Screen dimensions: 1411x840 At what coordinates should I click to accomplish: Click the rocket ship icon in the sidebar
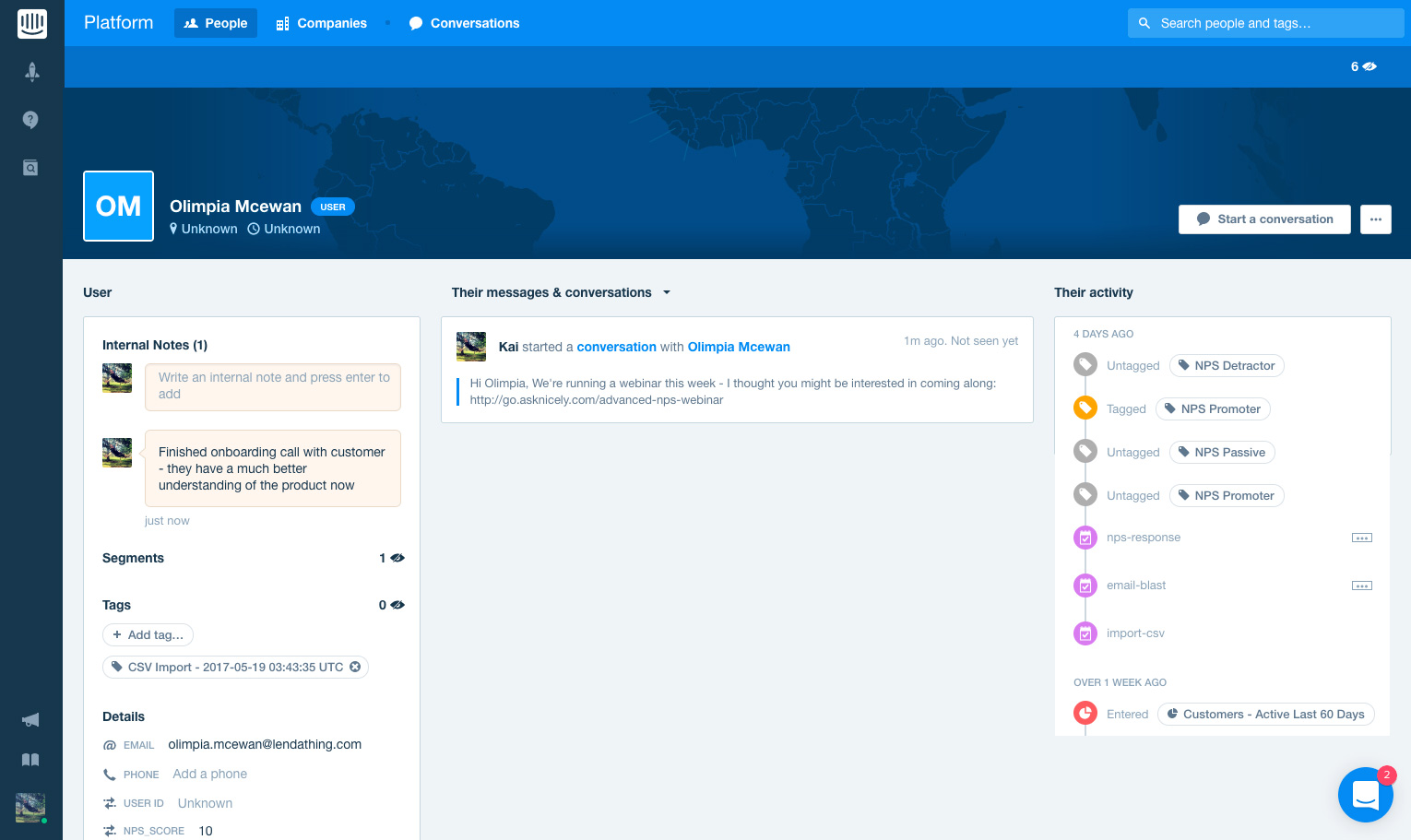[x=31, y=71]
